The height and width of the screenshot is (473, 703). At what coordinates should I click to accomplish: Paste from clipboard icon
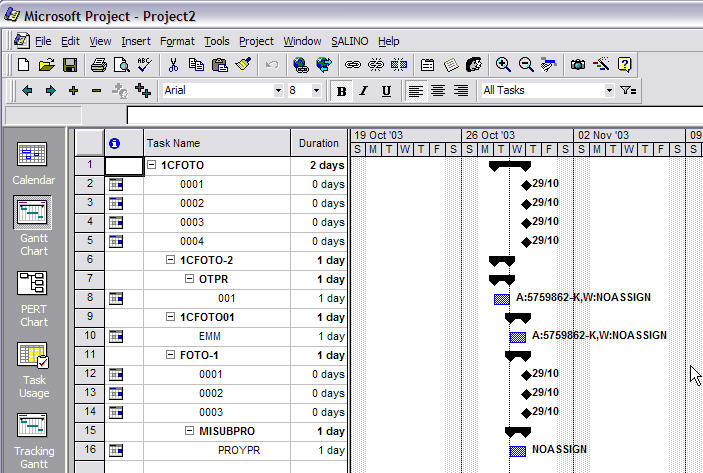(x=219, y=65)
